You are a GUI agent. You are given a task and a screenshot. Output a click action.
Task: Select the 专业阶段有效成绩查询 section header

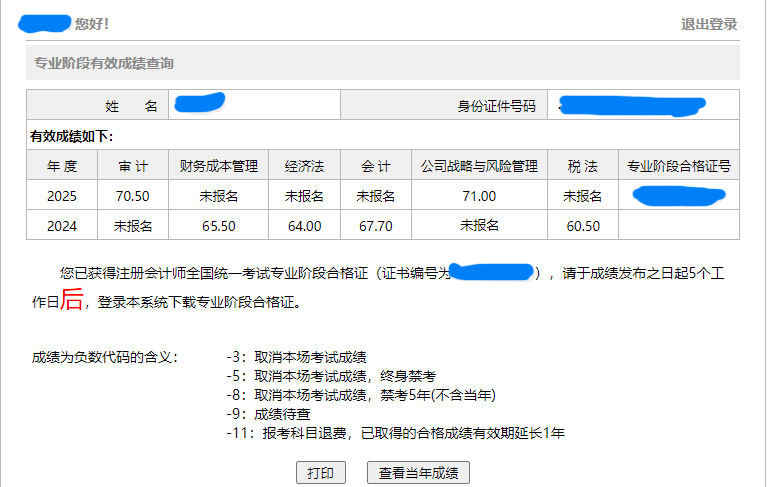(104, 63)
